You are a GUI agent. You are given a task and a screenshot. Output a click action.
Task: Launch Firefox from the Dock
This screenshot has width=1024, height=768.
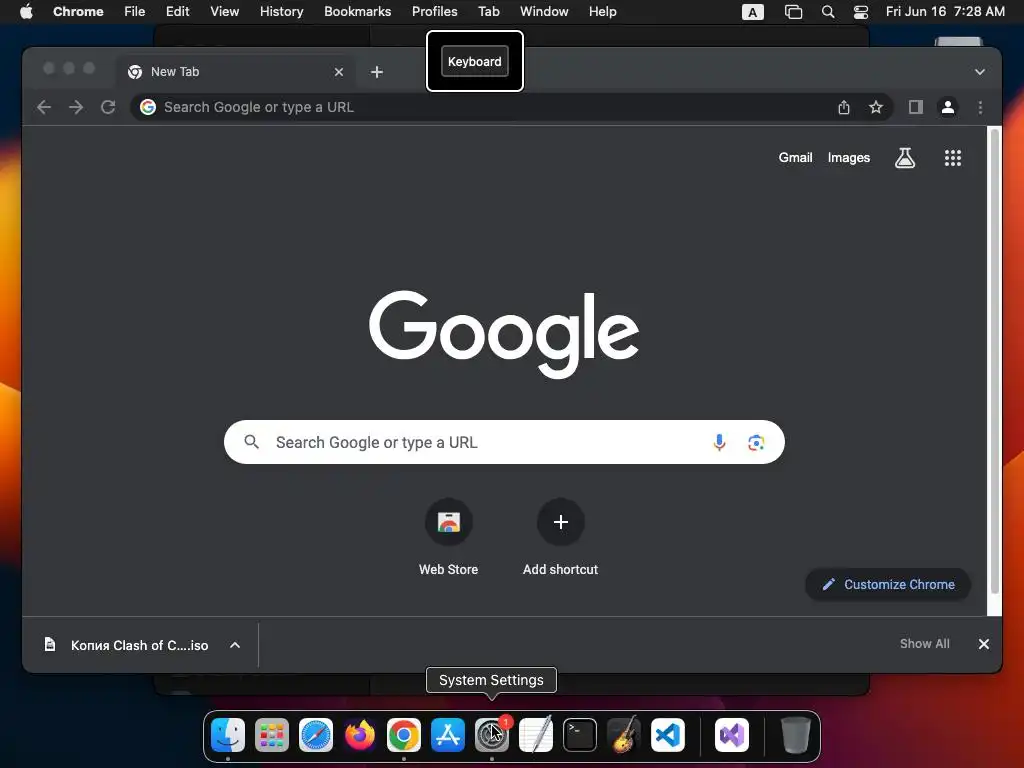[x=360, y=735]
